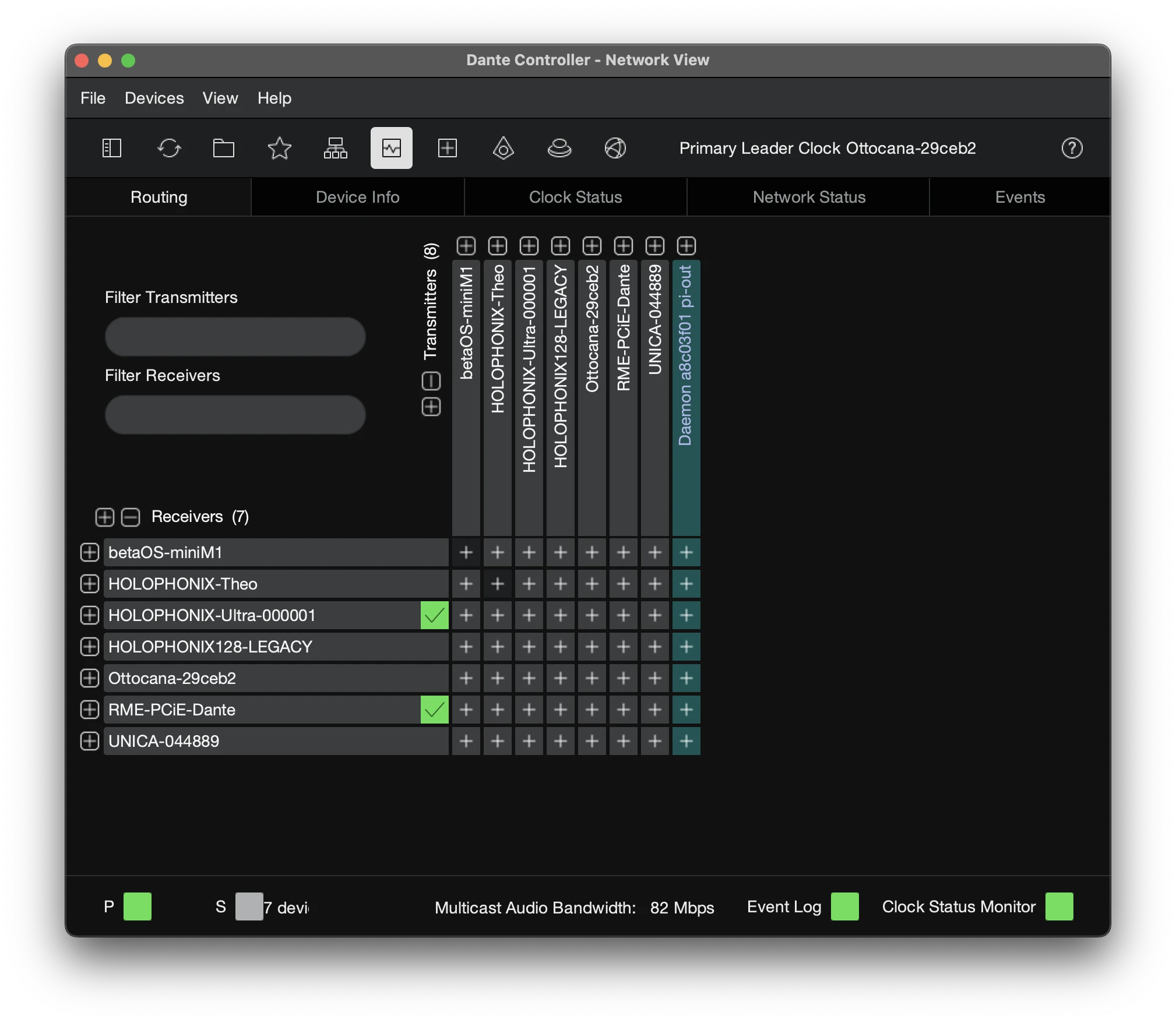Open the folder icon to load a preset
Image resolution: width=1176 pixels, height=1023 pixels.
click(x=224, y=148)
